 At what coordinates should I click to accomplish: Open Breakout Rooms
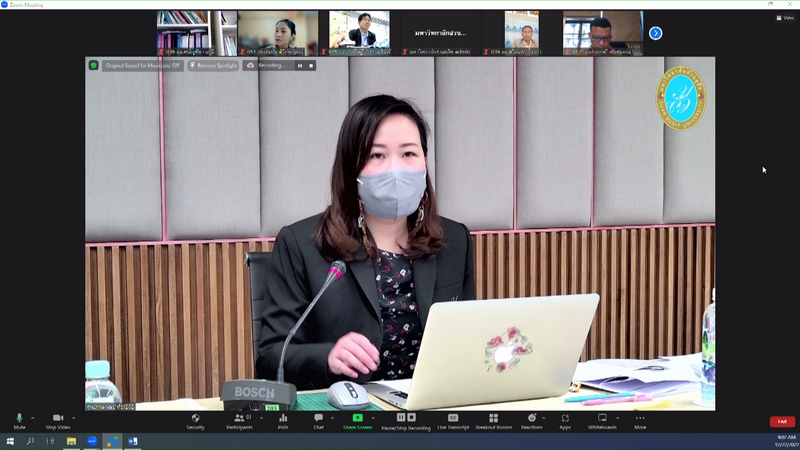click(x=493, y=421)
